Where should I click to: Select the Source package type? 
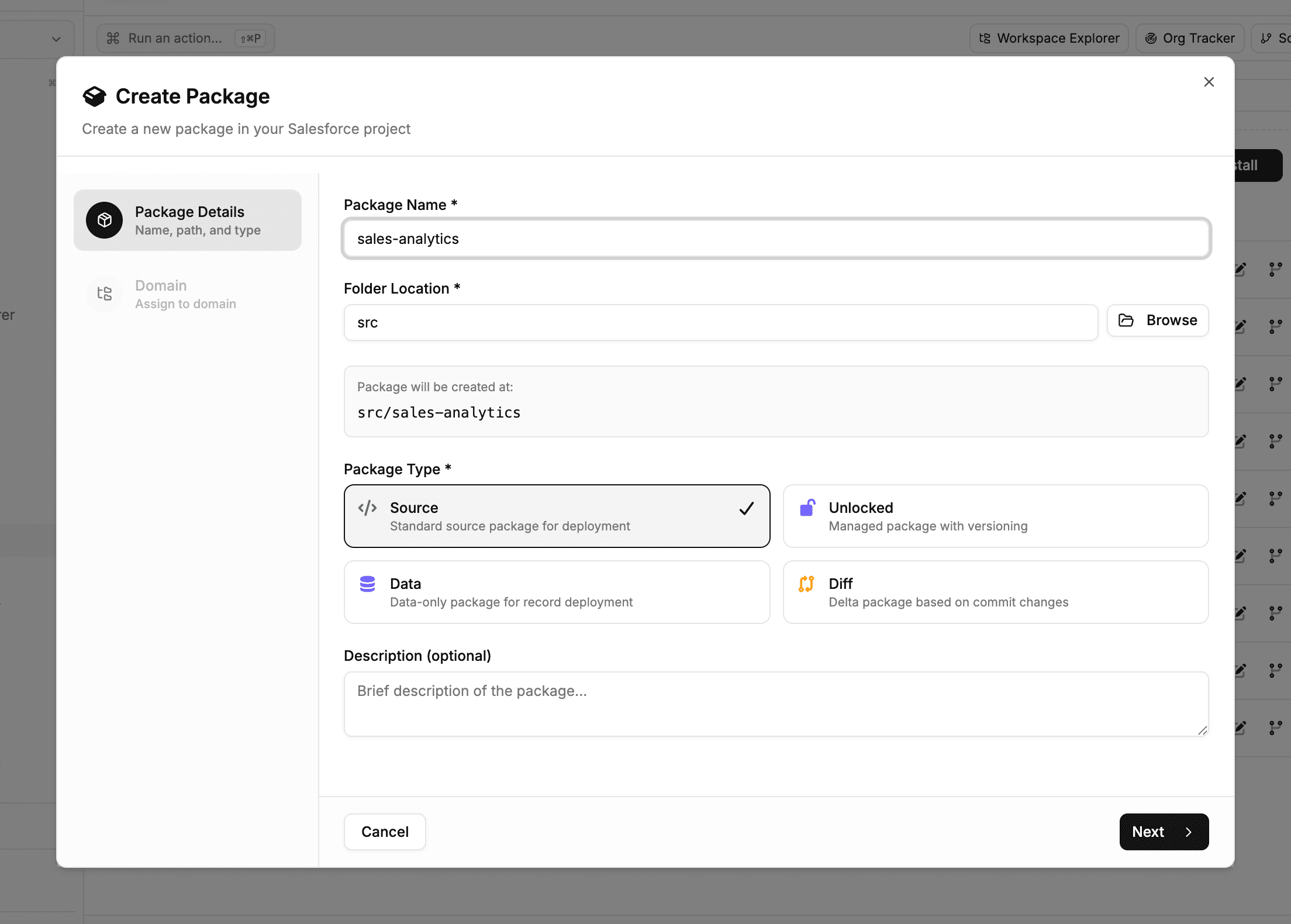click(x=557, y=516)
